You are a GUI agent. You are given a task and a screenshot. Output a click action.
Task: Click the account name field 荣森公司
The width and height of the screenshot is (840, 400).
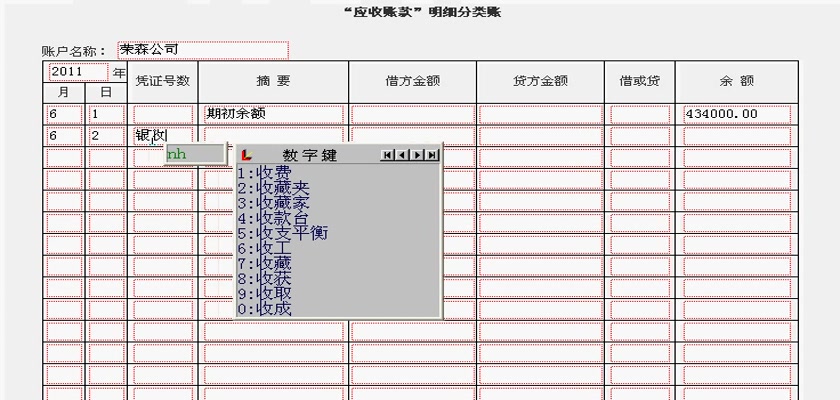202,49
